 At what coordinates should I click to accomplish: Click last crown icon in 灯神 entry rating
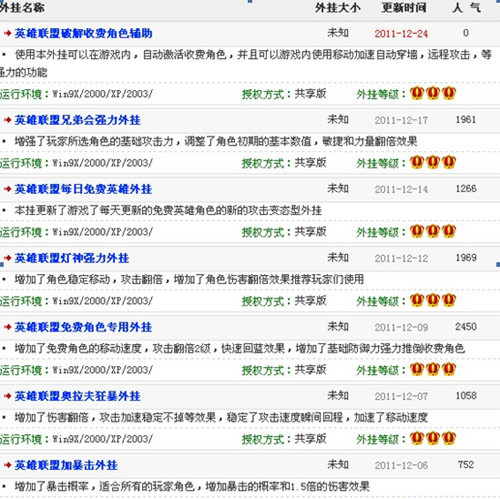(449, 300)
